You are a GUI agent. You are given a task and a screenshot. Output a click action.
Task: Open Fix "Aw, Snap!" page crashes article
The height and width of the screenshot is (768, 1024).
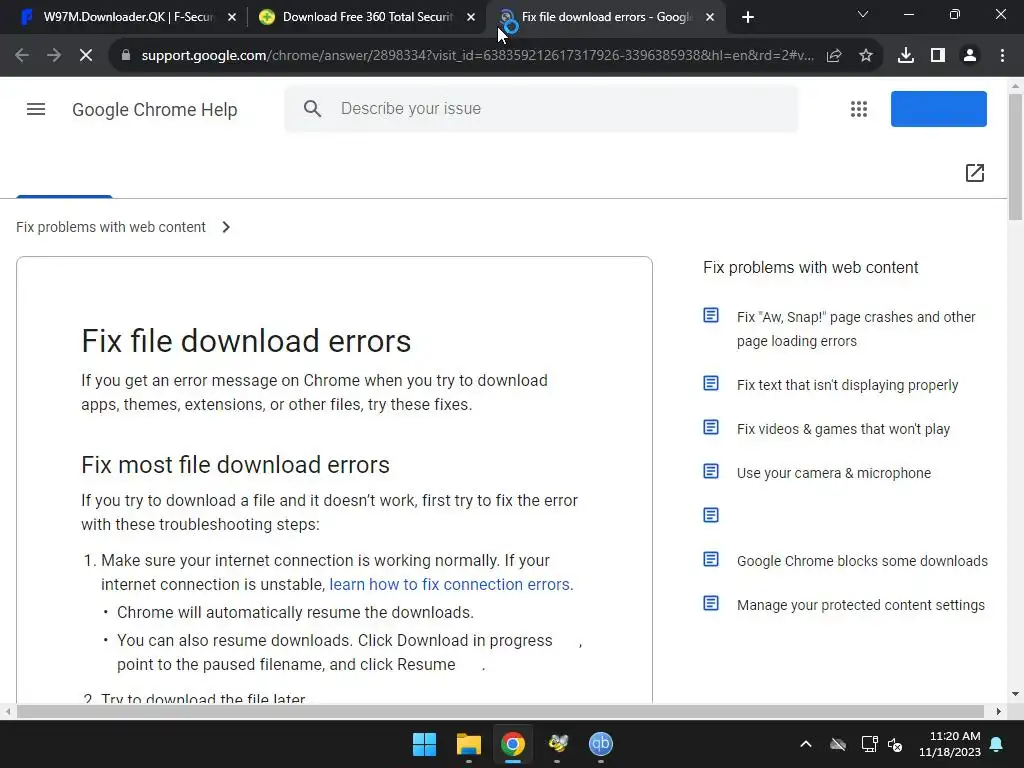(856, 328)
